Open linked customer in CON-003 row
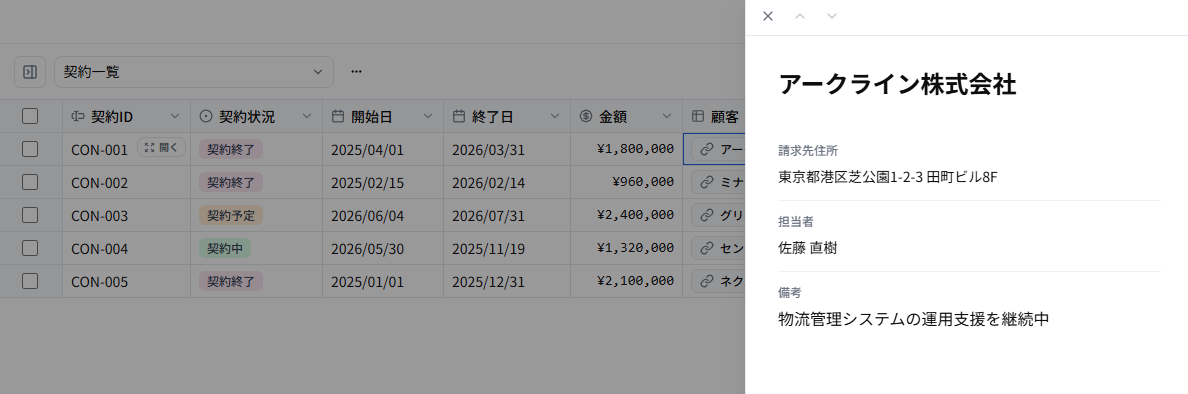Image resolution: width=1188 pixels, height=394 pixels. coord(718,215)
